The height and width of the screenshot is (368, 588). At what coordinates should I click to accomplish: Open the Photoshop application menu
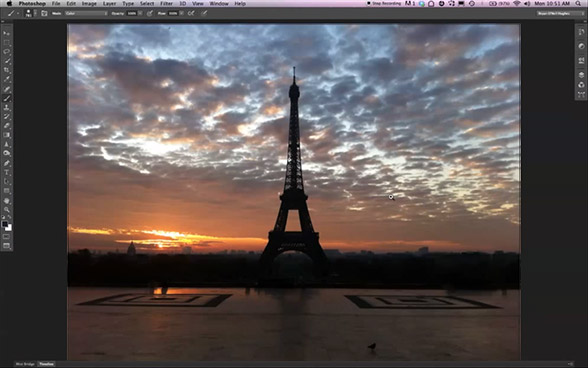(32, 3)
